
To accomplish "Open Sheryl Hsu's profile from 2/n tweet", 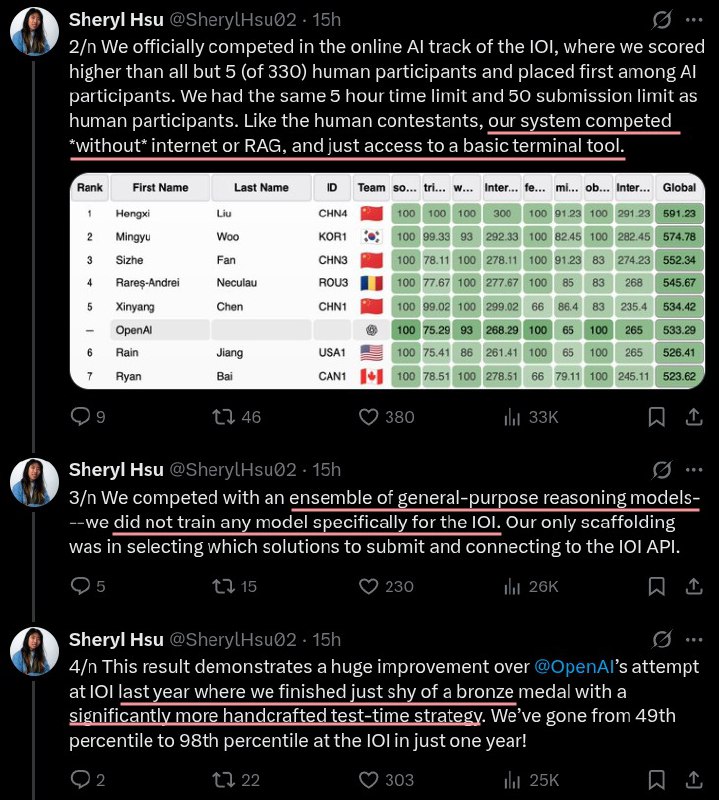I will click(117, 19).
